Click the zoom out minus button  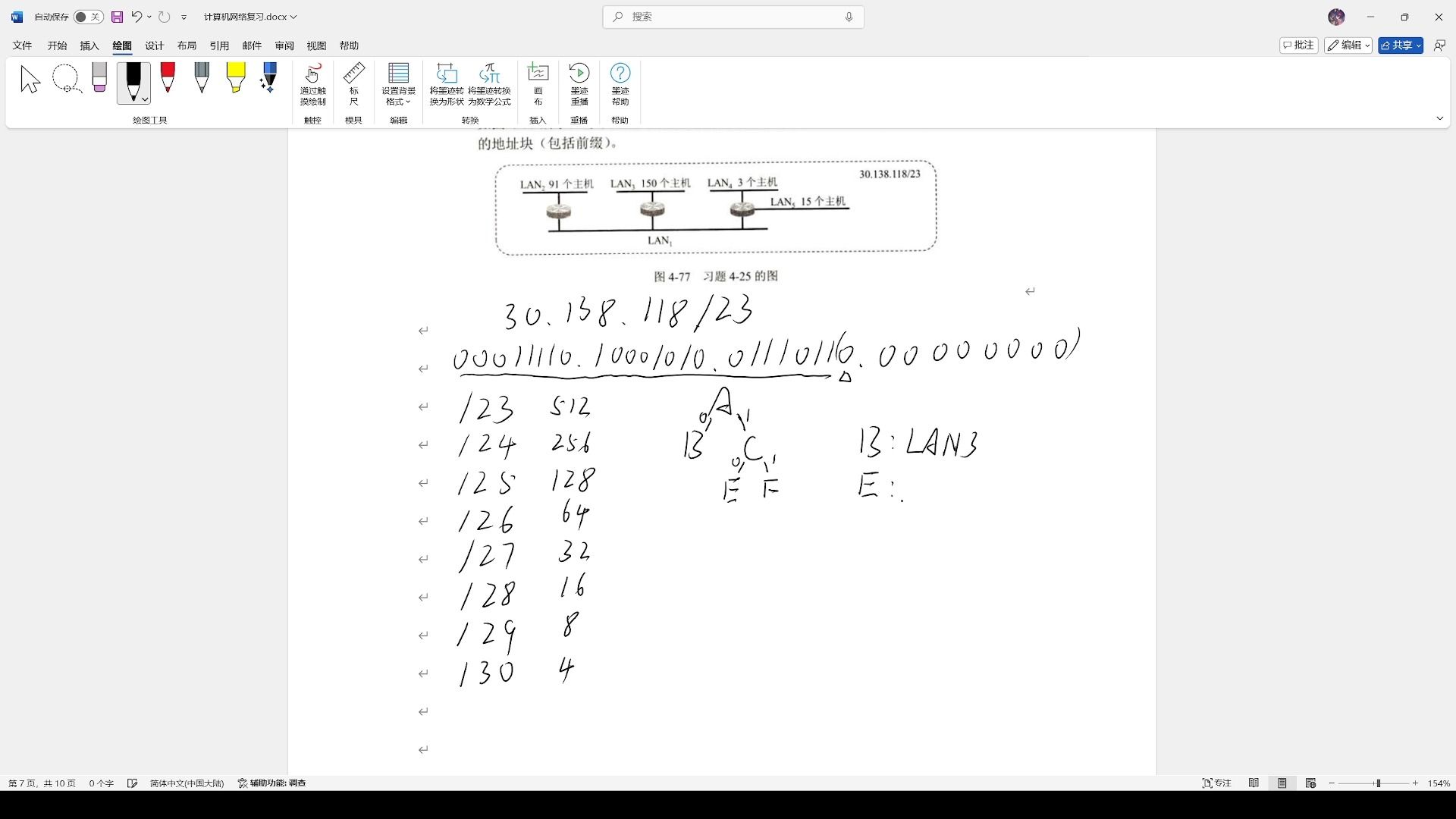pos(1332,783)
